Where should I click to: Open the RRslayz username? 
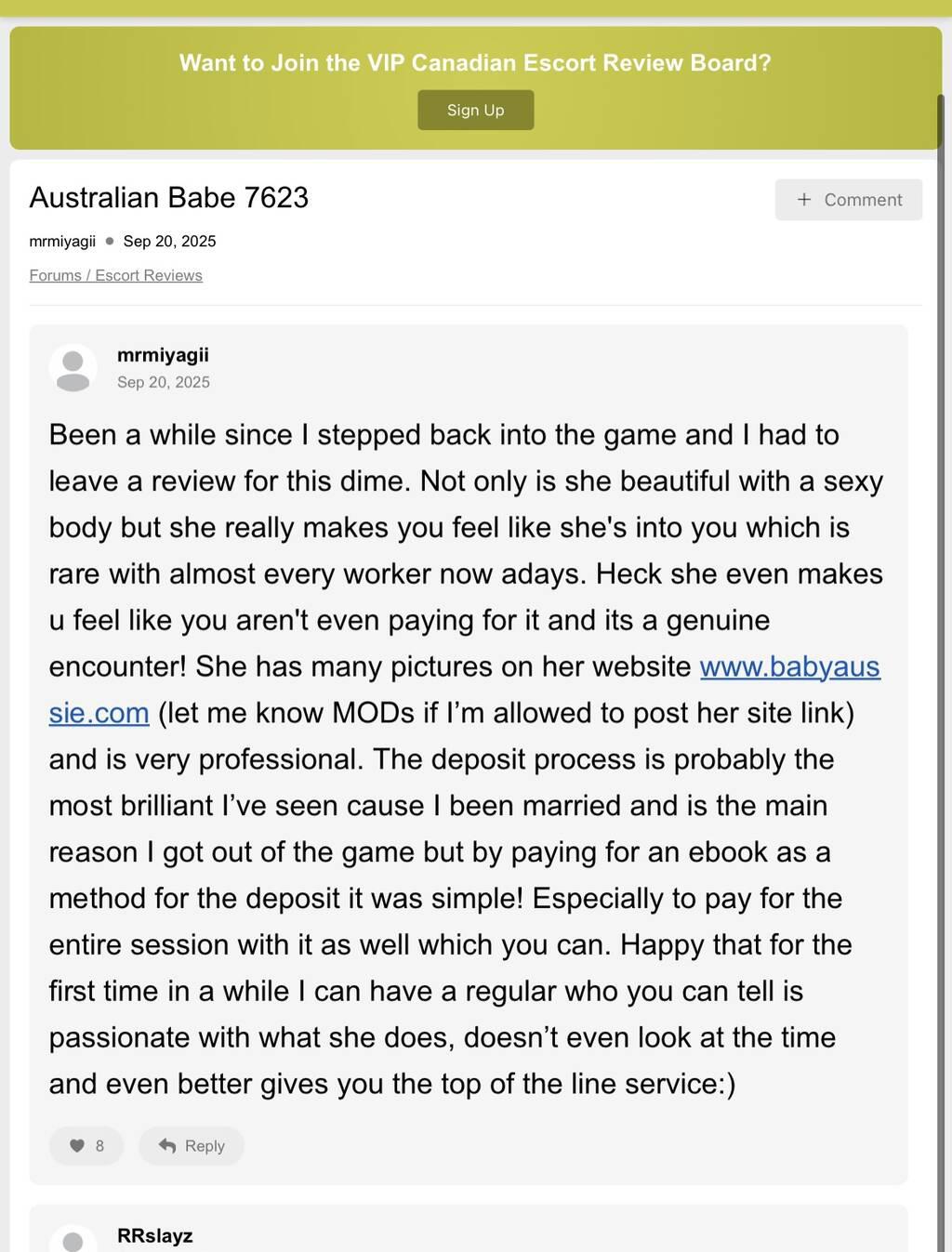[x=154, y=1235]
